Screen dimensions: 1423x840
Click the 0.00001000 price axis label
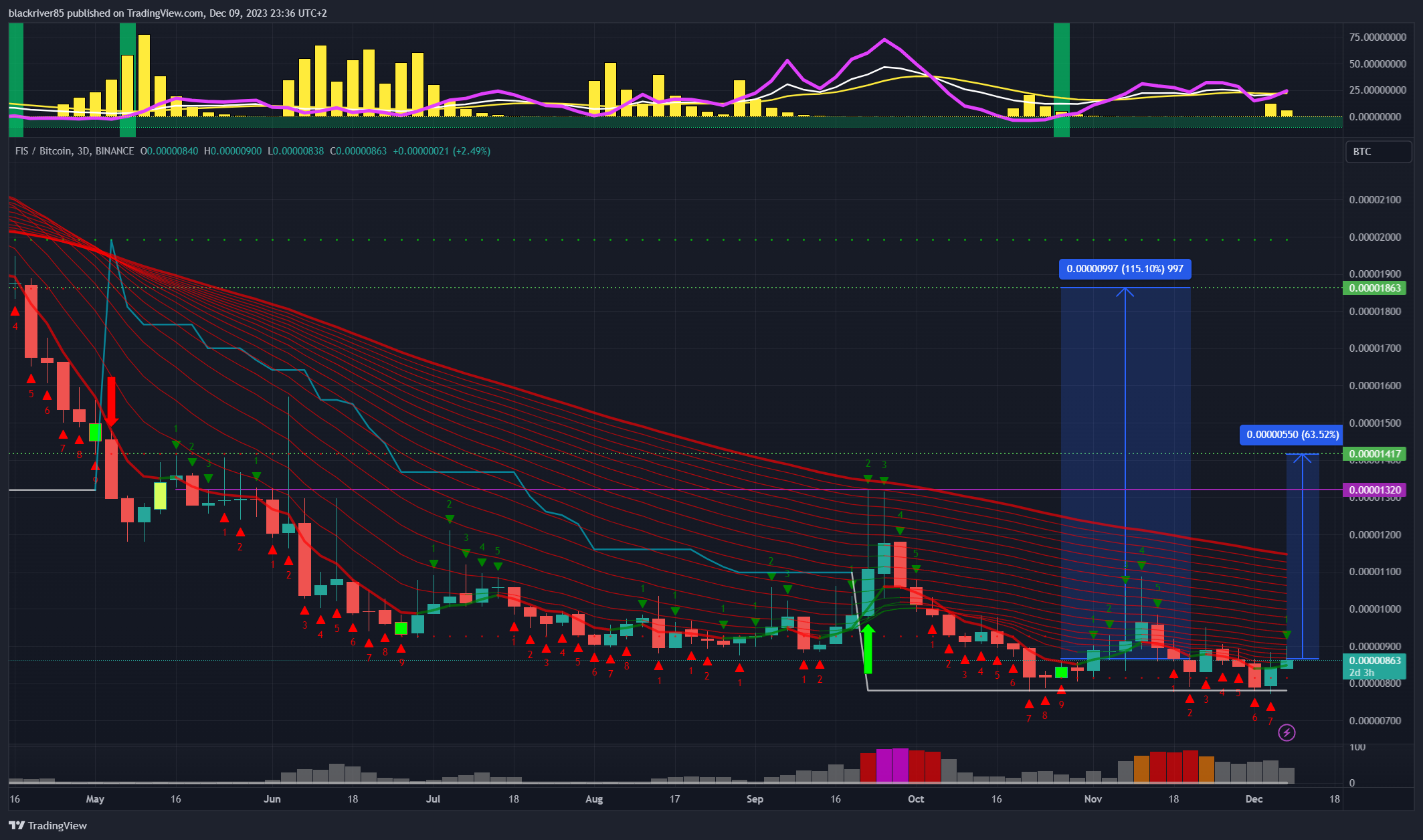pos(1375,609)
